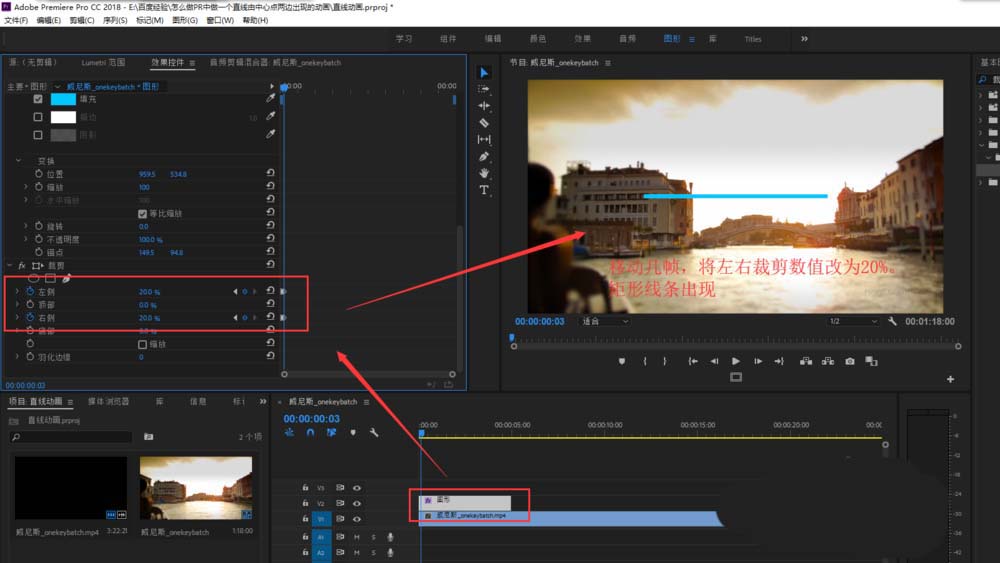Collapse the Transform (变换) section
Viewport: 1000px width, 563px height.
pyautogui.click(x=18, y=161)
